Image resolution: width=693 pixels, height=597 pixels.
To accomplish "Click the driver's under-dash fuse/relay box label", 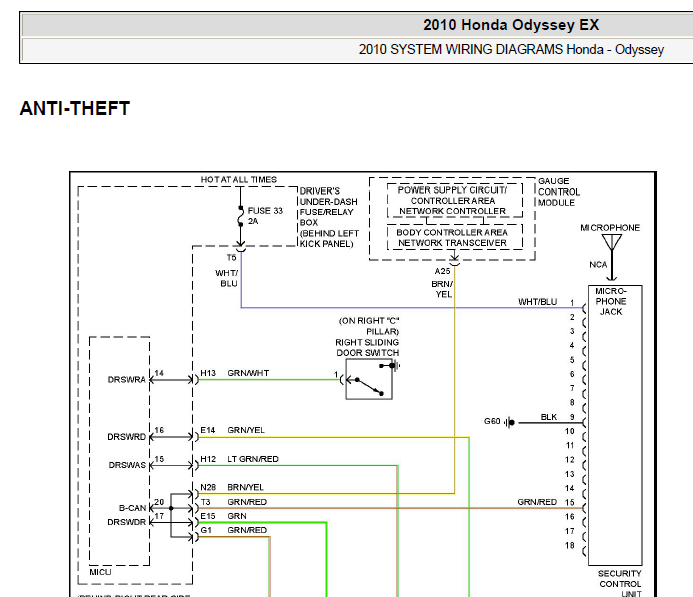I will (x=329, y=217).
